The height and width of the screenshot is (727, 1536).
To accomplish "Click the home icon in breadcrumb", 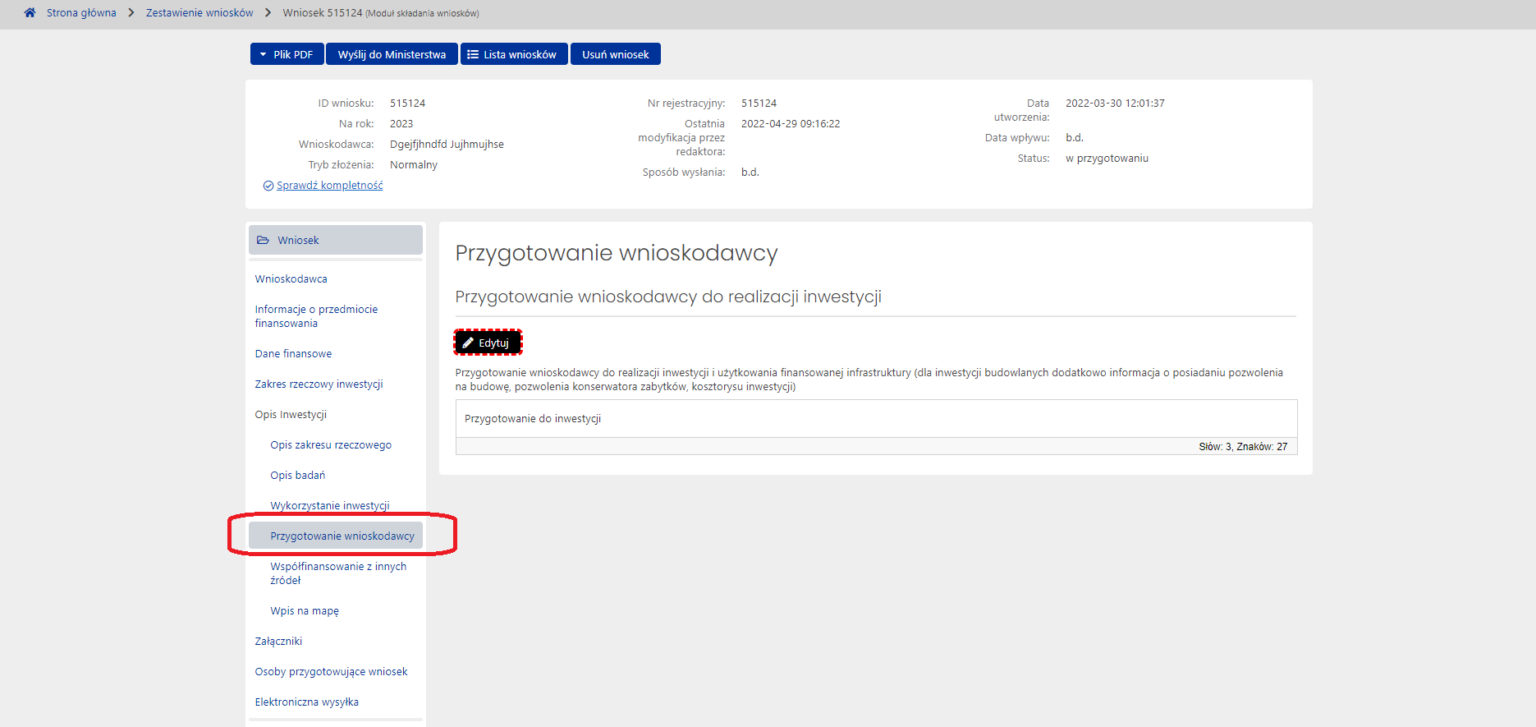I will point(30,13).
